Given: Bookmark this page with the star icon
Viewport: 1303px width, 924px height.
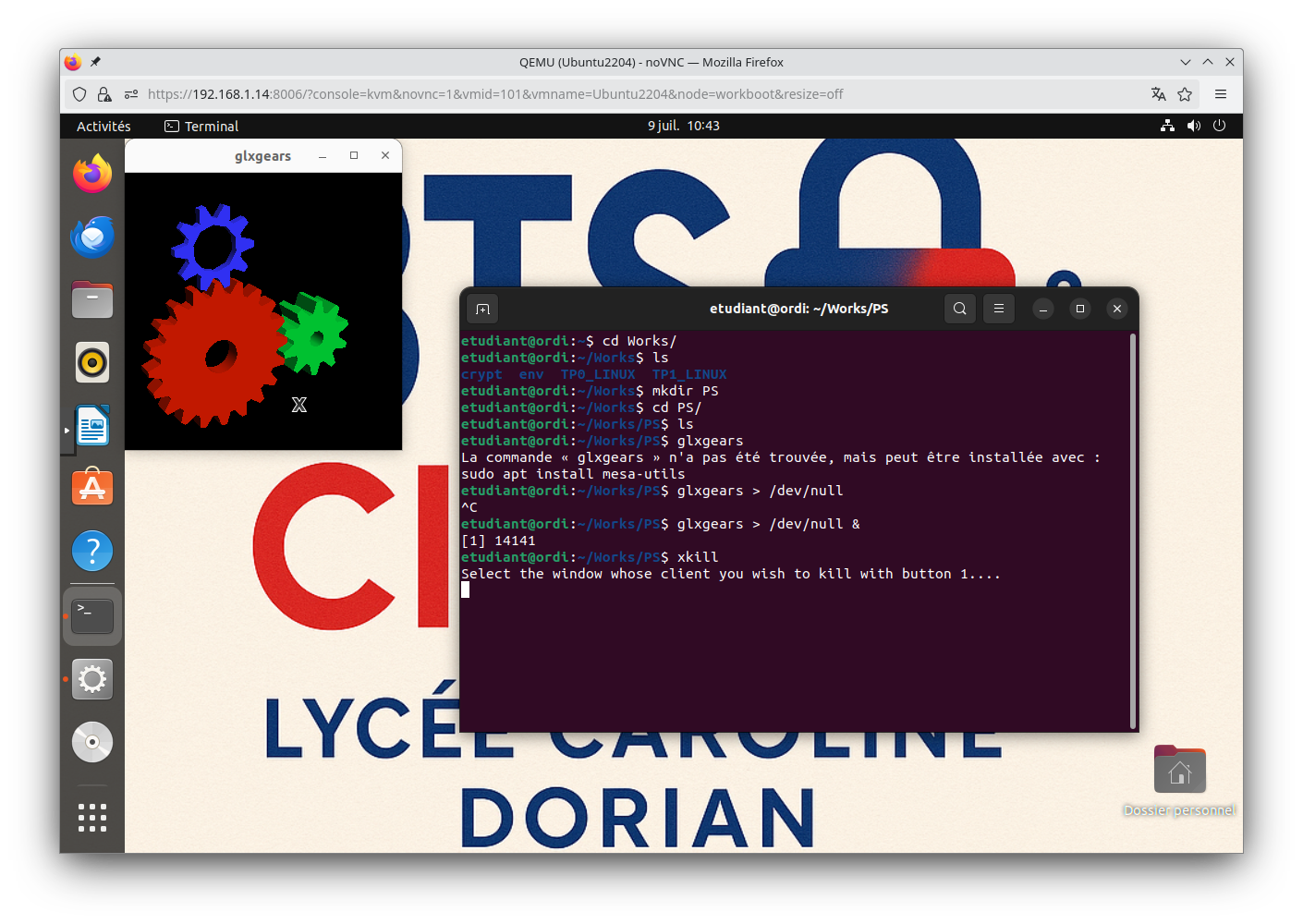Looking at the screenshot, I should (x=1185, y=94).
